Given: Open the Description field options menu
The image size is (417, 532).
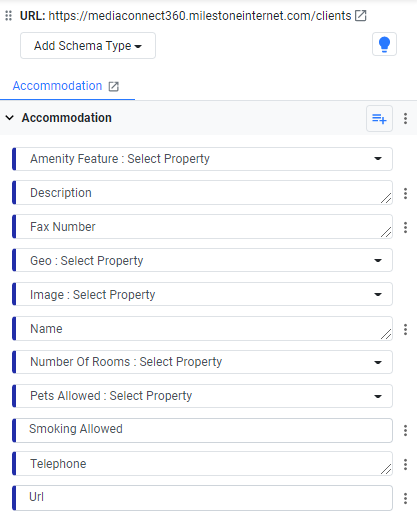Looking at the screenshot, I should [405, 193].
